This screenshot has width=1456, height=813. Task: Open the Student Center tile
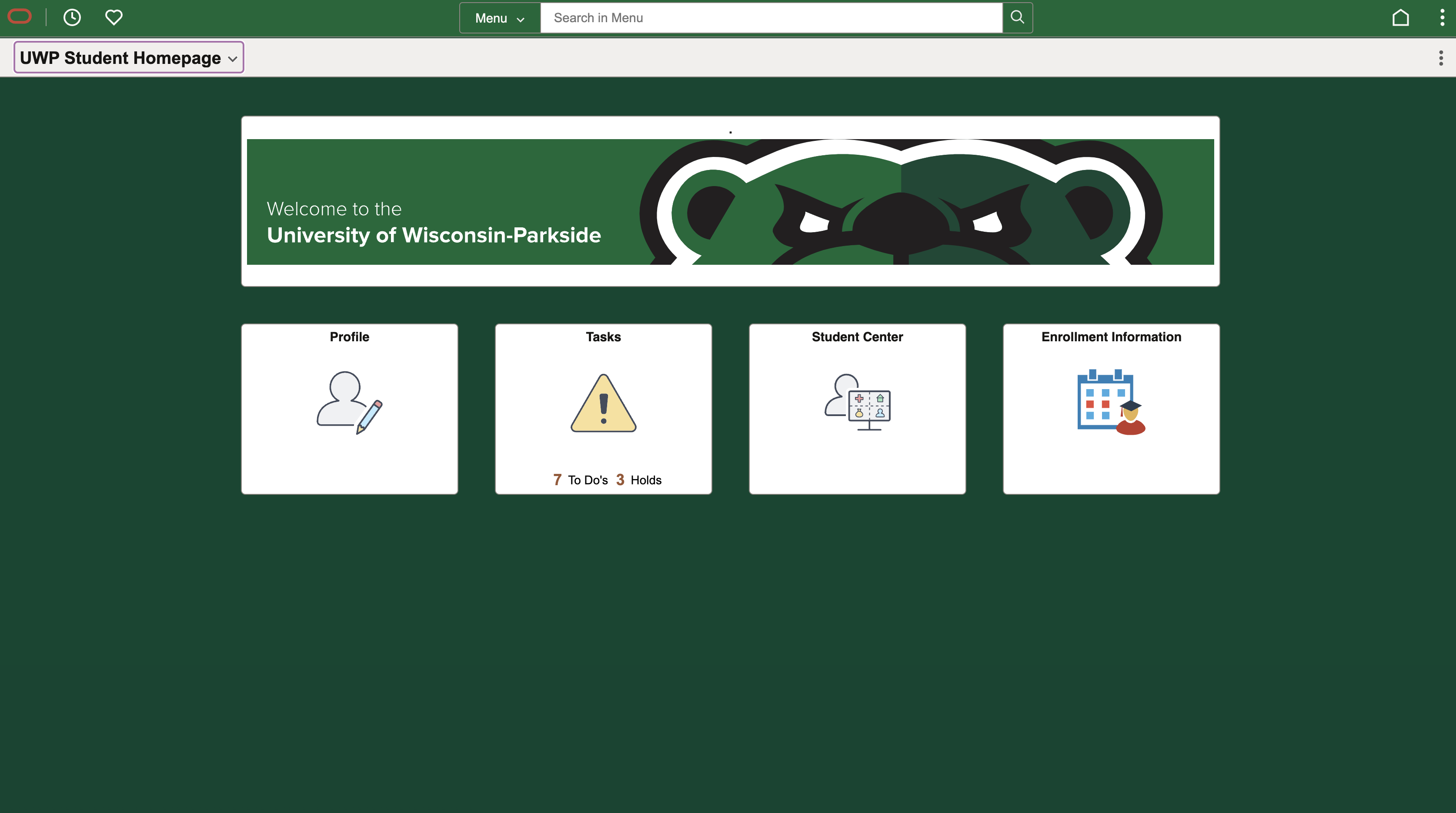click(858, 409)
